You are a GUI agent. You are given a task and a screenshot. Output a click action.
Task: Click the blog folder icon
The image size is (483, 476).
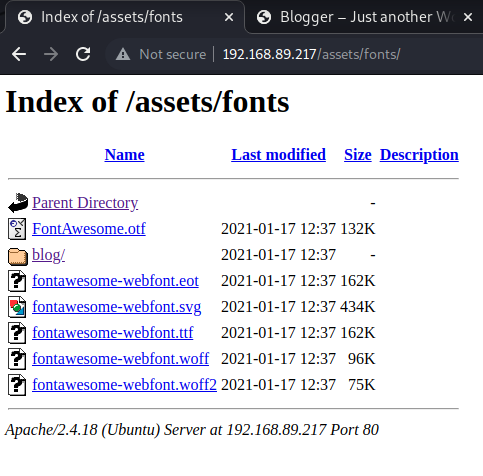(x=18, y=256)
